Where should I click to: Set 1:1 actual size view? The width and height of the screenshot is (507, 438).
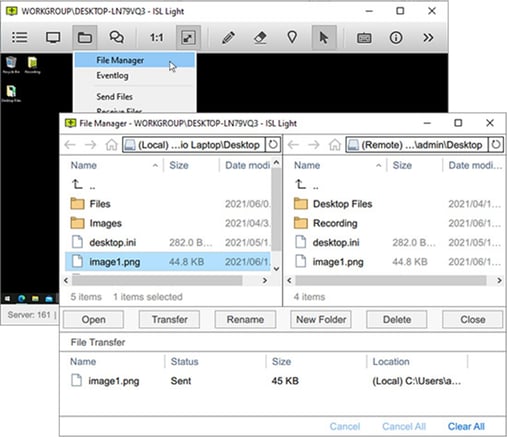tap(156, 38)
